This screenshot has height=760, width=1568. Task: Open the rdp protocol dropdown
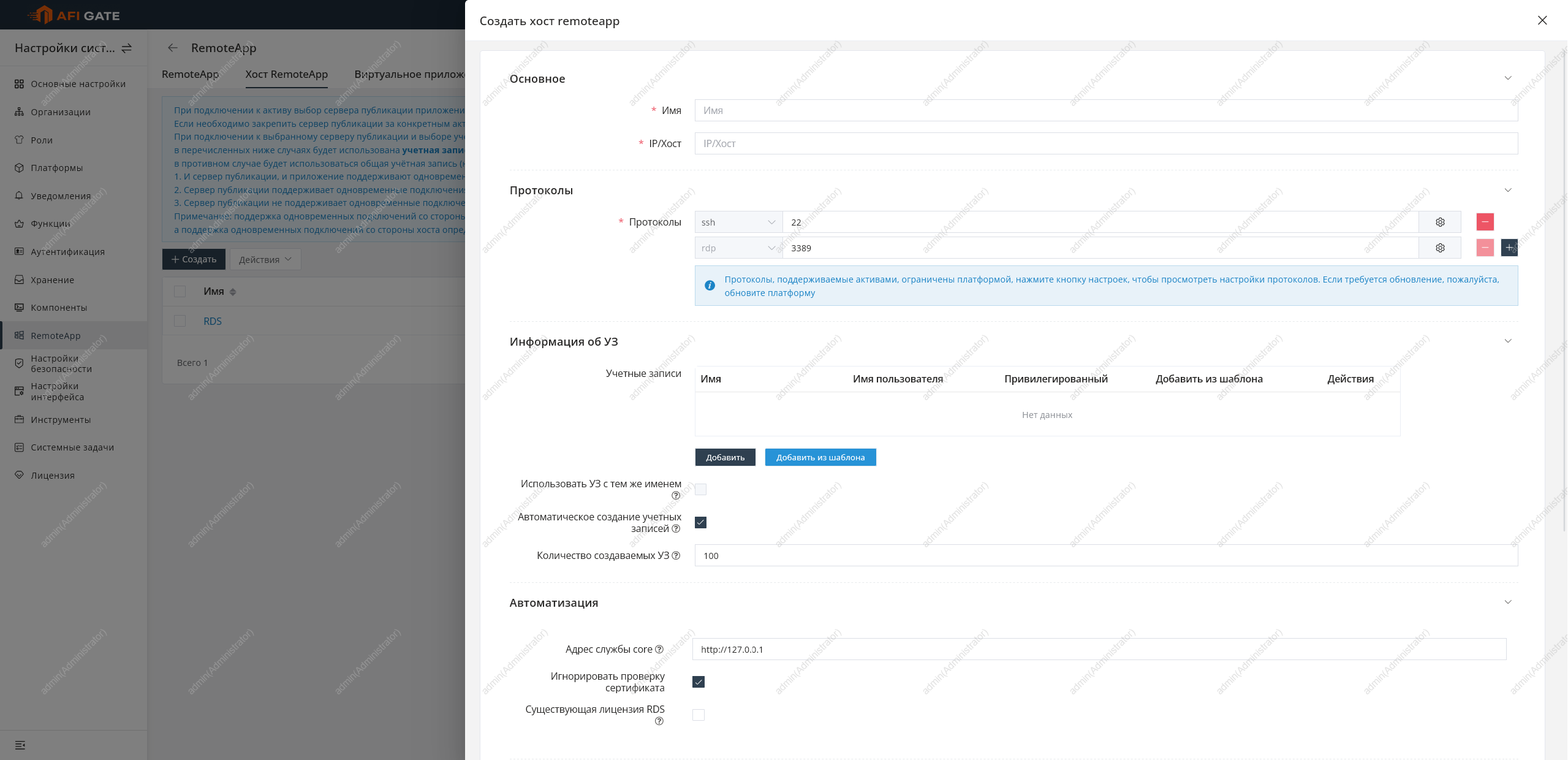pyautogui.click(x=738, y=248)
